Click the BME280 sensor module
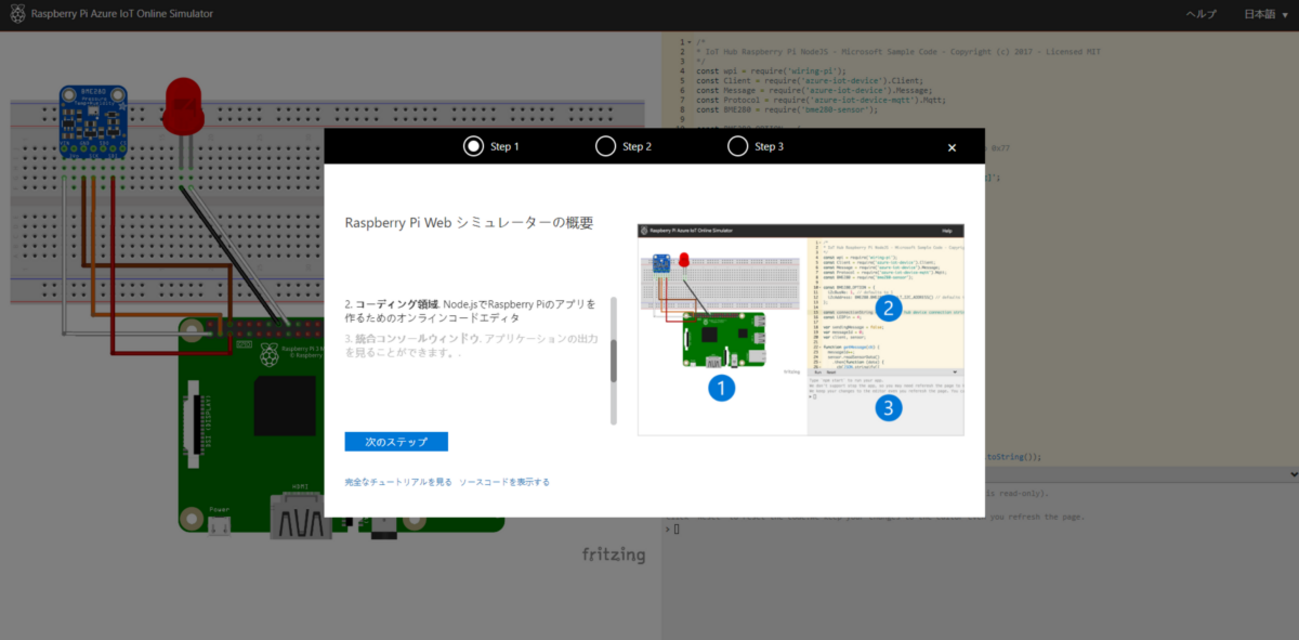Screen dimensions: 1299x640 93,122
